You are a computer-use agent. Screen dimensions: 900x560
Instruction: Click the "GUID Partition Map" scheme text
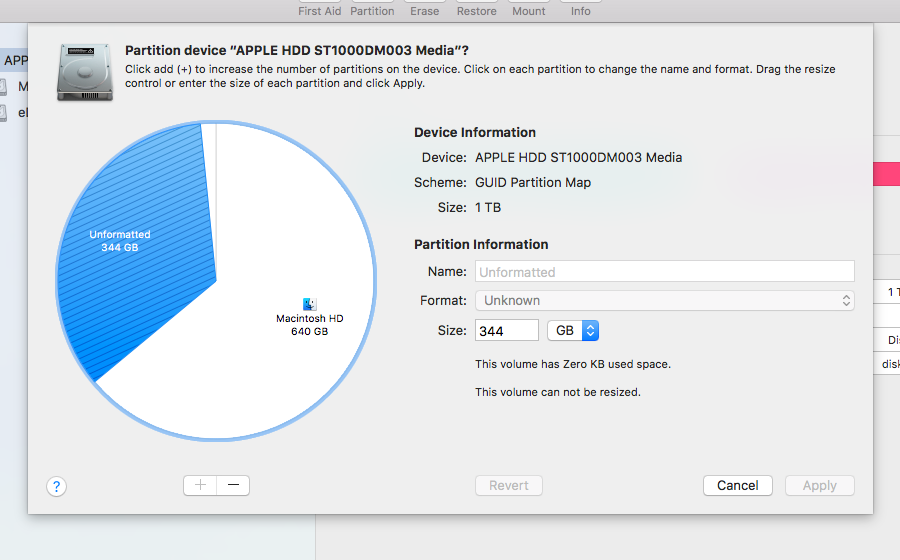[x=533, y=182]
